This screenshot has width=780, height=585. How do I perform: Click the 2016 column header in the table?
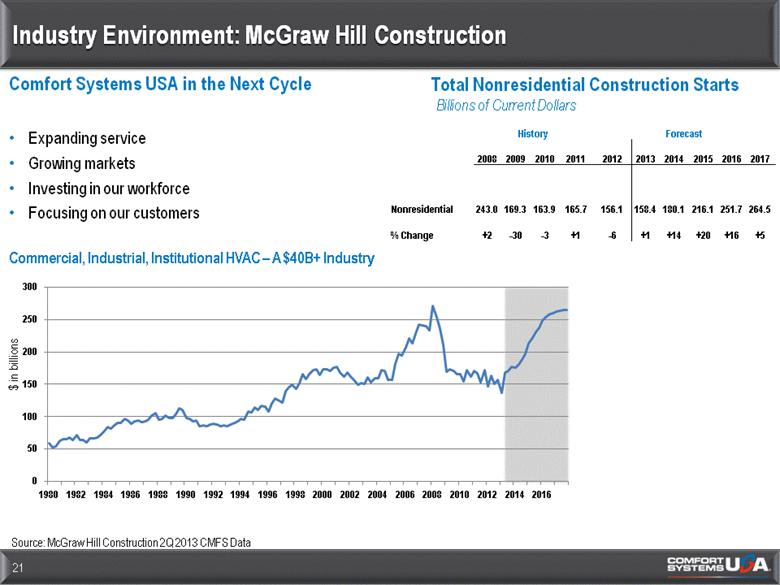(731, 159)
